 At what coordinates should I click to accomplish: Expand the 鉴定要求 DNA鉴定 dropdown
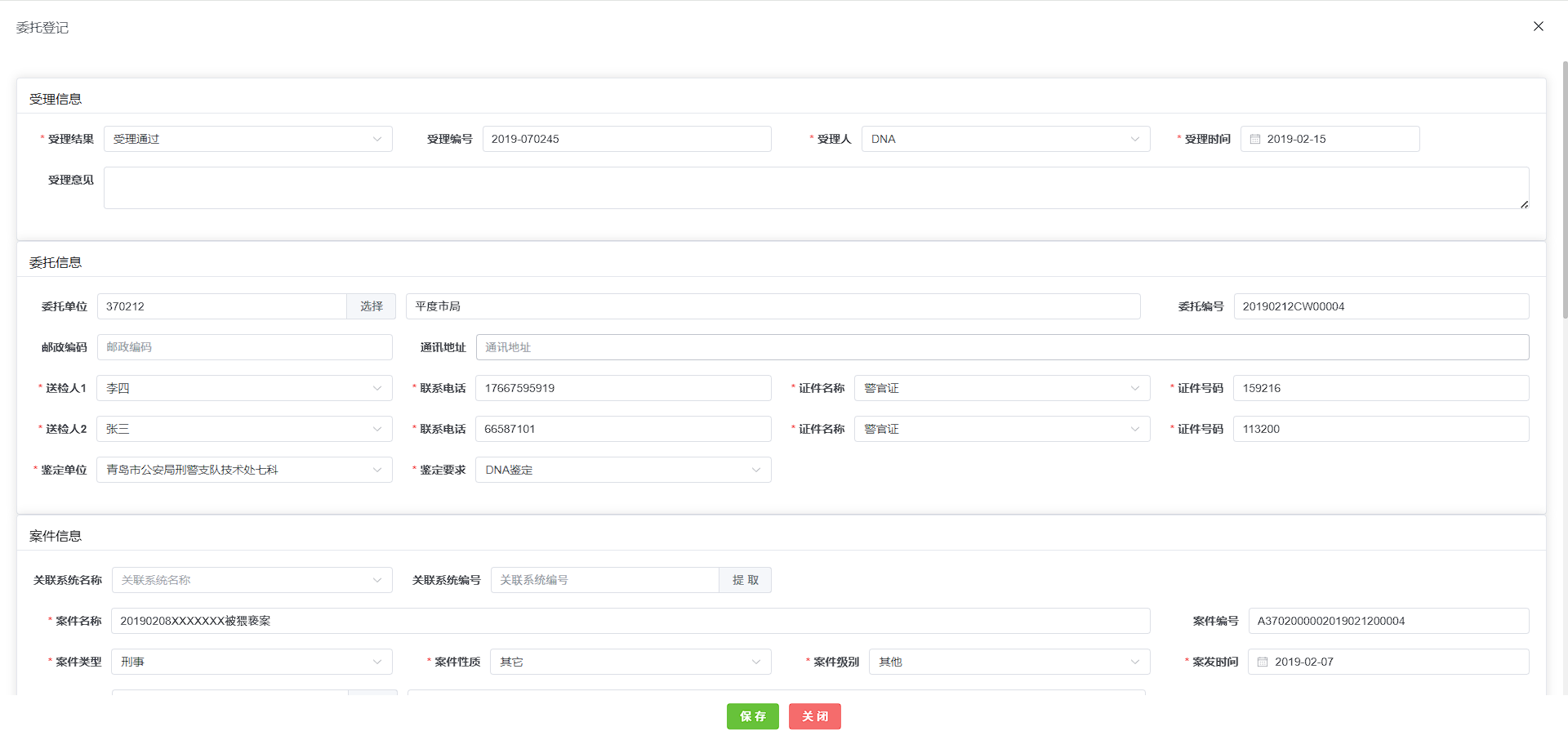click(x=623, y=470)
